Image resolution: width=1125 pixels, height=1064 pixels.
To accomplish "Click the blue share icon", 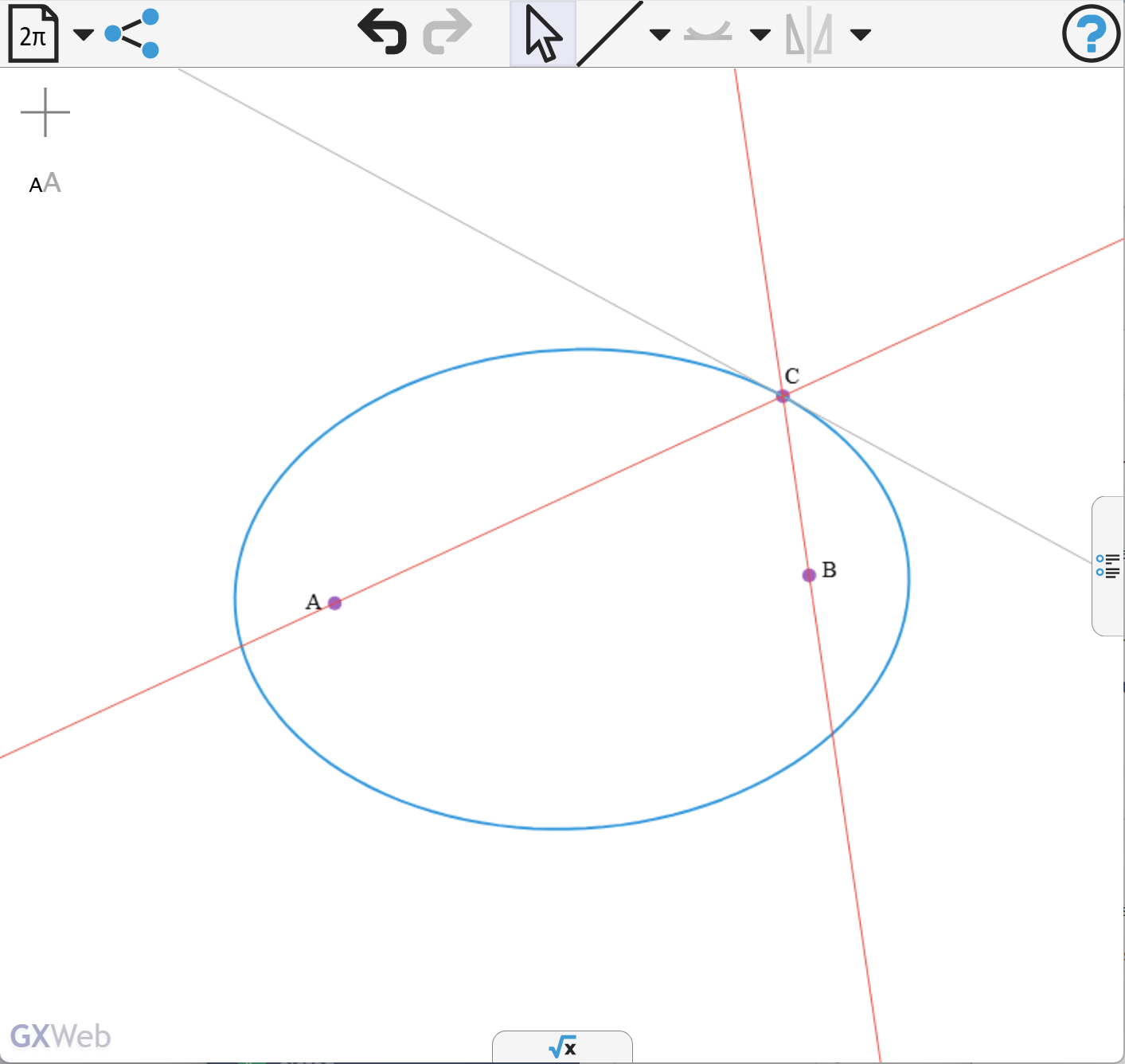I will 132,33.
